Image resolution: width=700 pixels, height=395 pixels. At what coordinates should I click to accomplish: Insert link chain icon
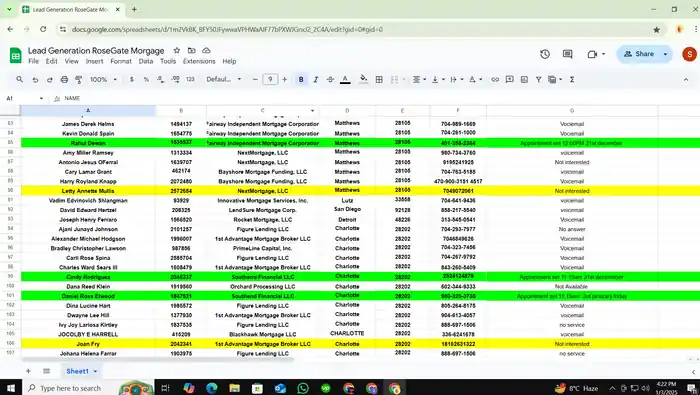pyautogui.click(x=495, y=79)
